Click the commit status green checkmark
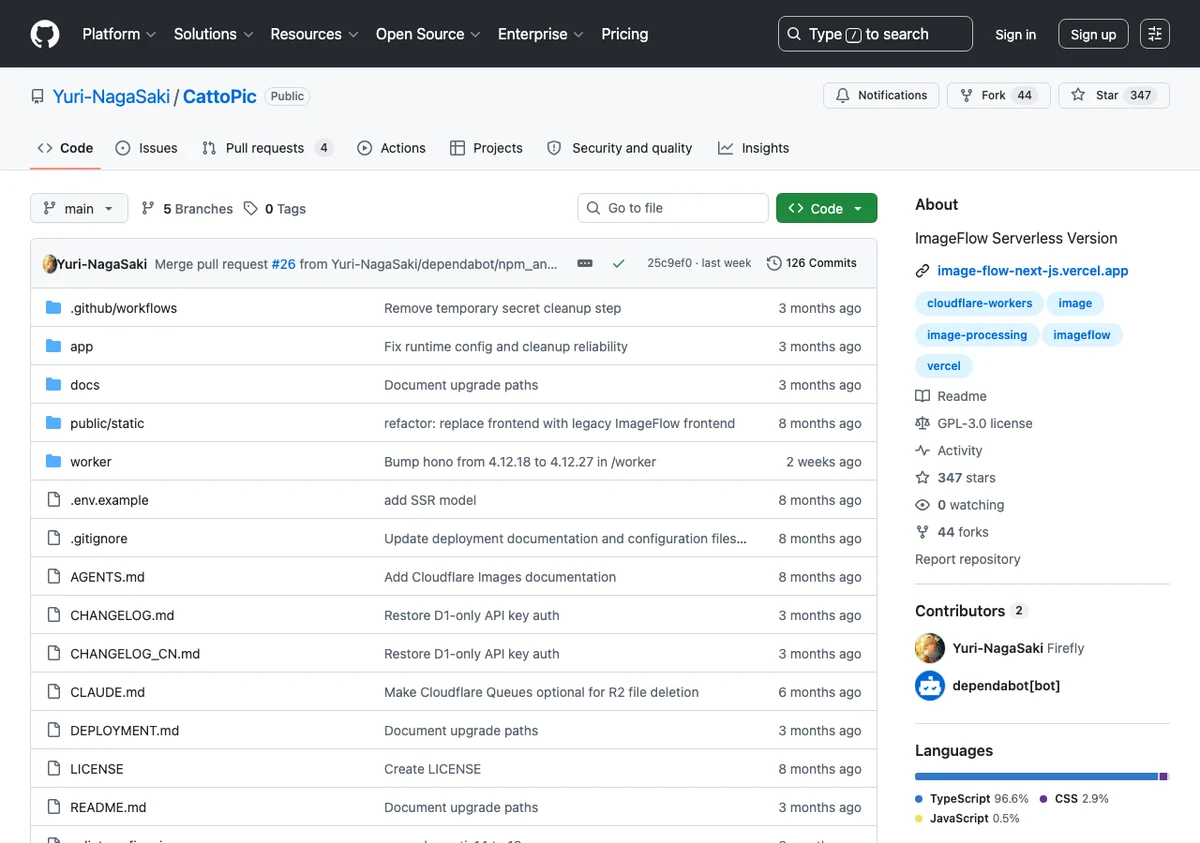This screenshot has height=843, width=1200. pos(618,263)
